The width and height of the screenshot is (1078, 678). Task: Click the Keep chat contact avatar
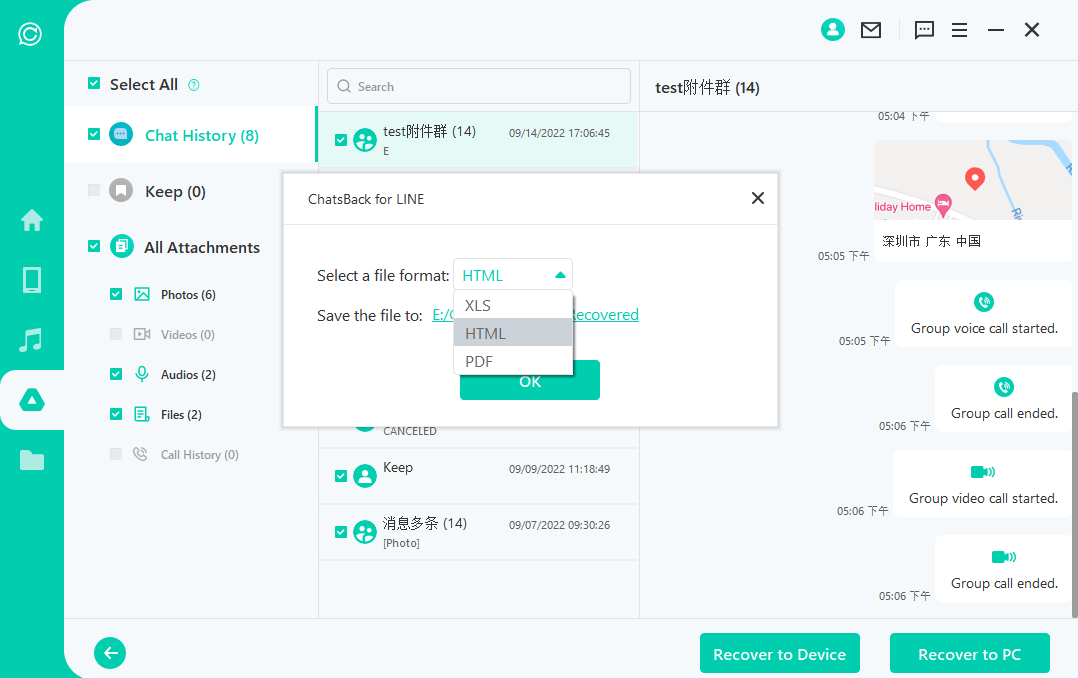(x=364, y=476)
